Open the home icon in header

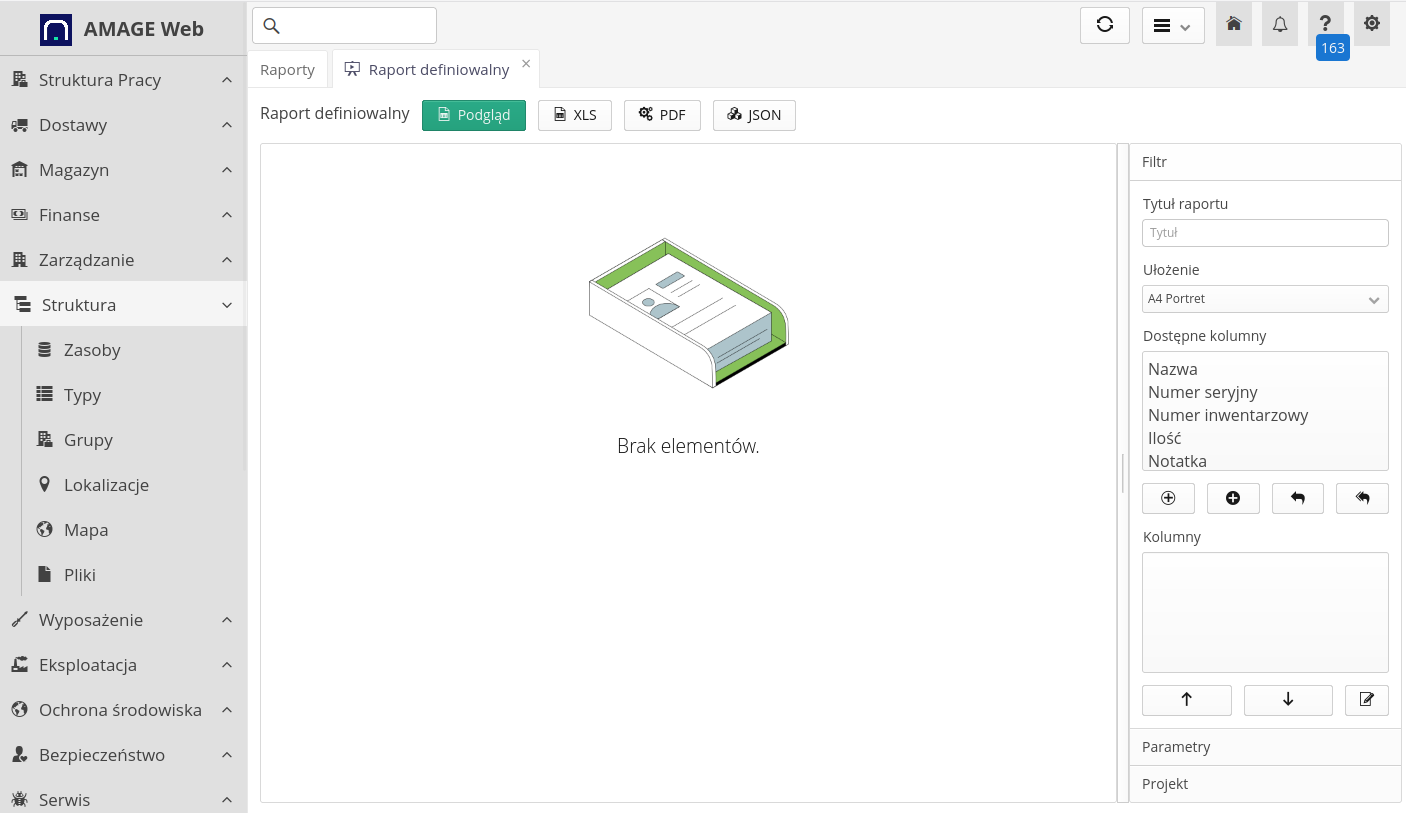click(x=1233, y=25)
